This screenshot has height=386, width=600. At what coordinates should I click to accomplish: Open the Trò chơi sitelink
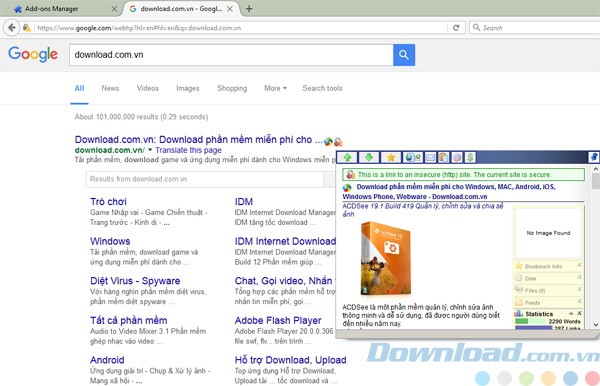(x=108, y=202)
